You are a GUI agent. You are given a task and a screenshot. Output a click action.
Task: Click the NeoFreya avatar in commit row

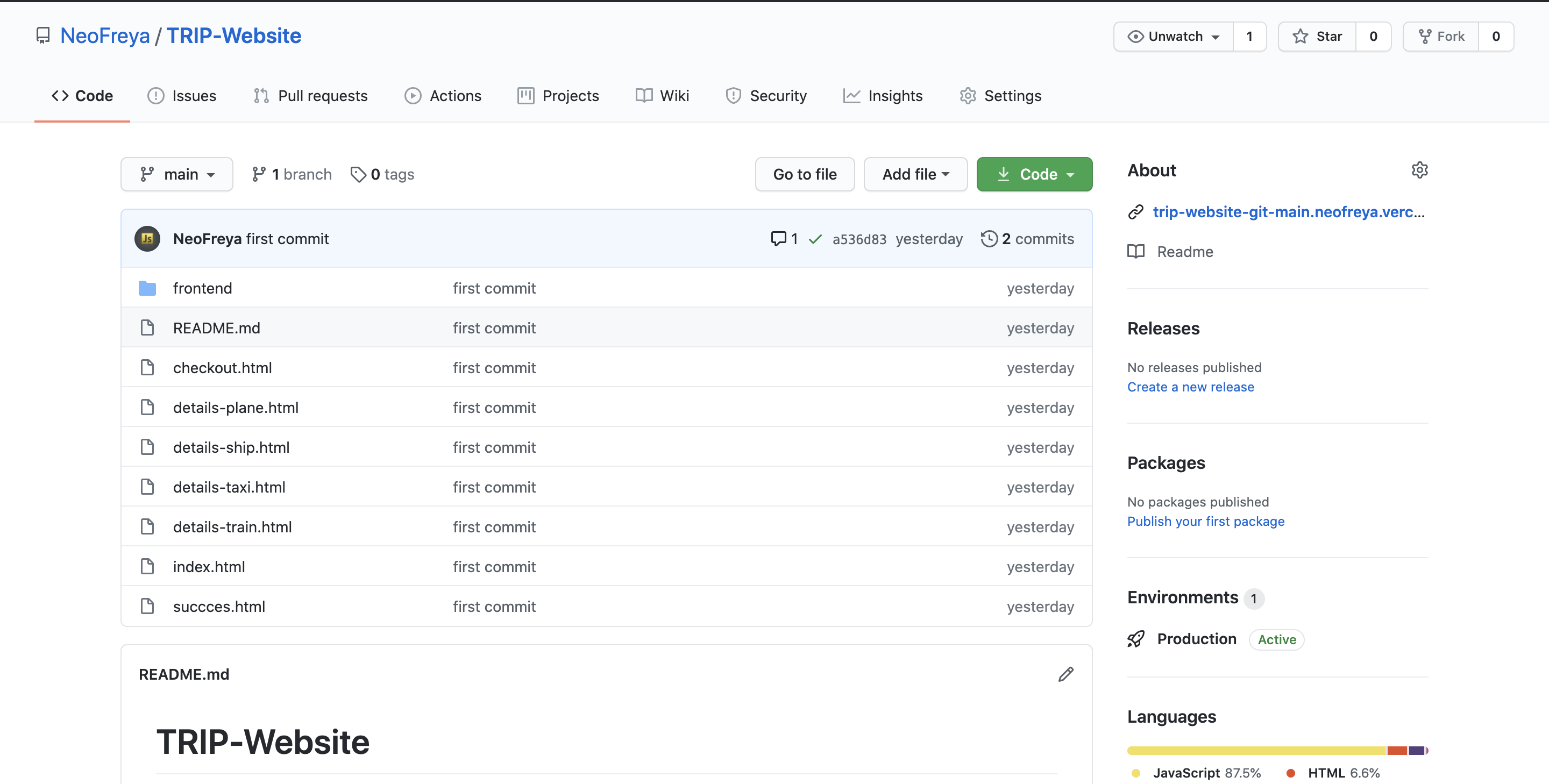click(147, 239)
